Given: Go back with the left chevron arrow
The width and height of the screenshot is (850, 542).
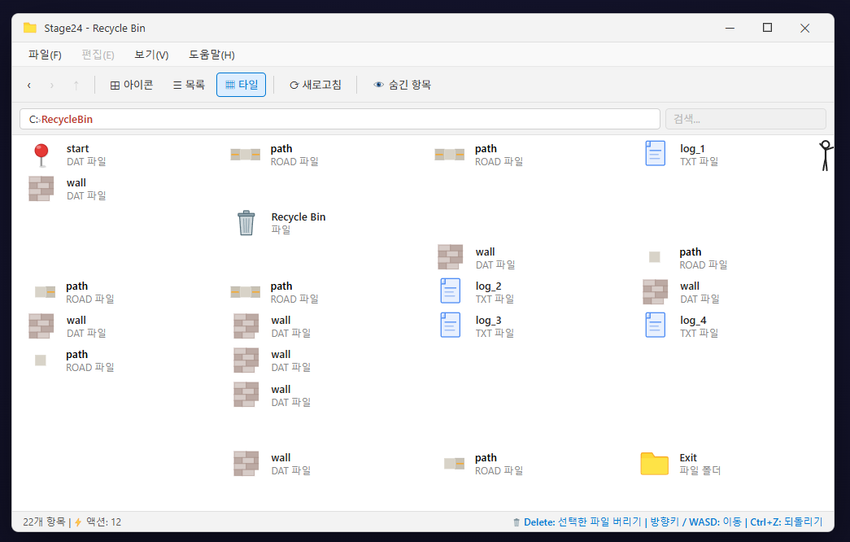Looking at the screenshot, I should click(x=29, y=85).
